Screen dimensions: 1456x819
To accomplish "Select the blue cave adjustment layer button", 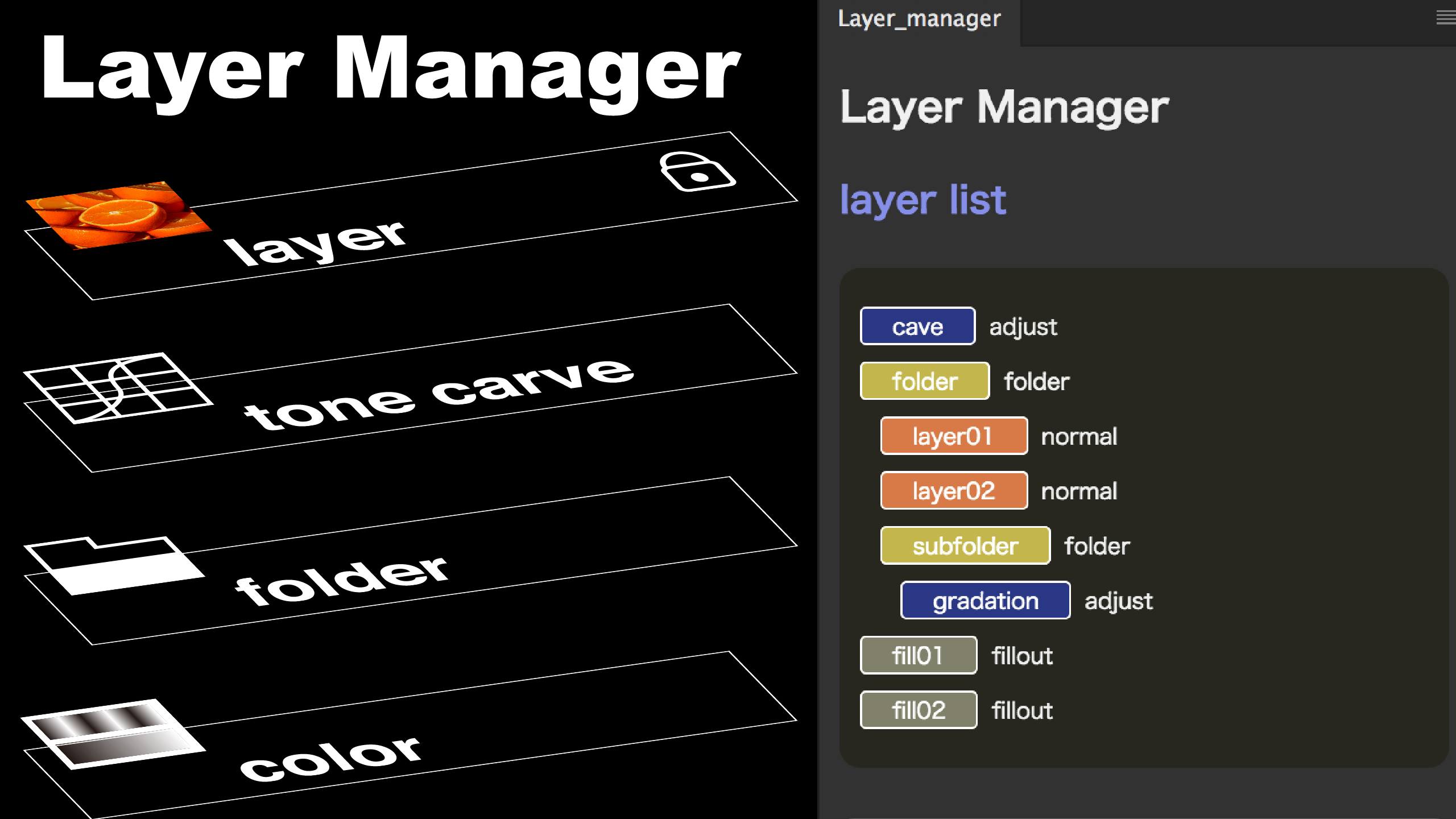I will click(x=917, y=326).
